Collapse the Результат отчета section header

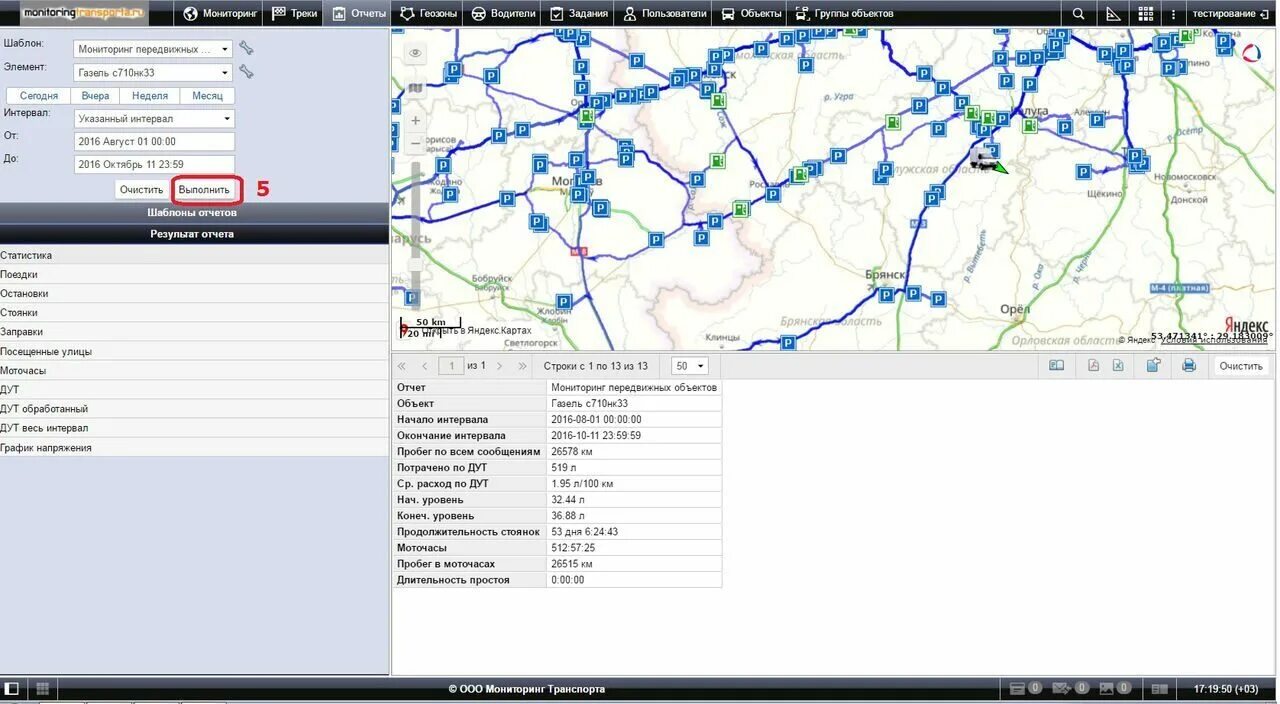pos(194,234)
